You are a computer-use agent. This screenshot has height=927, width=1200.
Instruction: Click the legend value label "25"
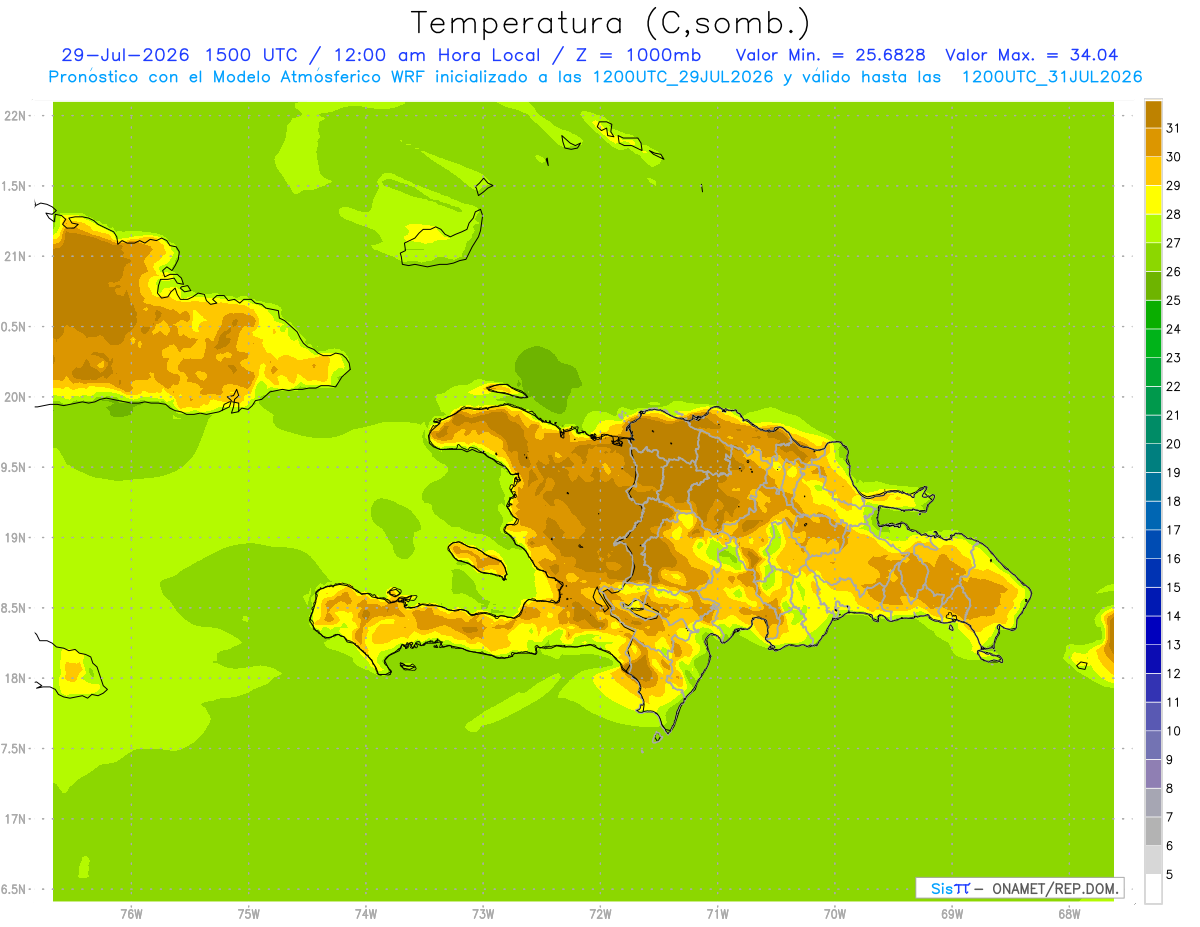coord(1174,300)
